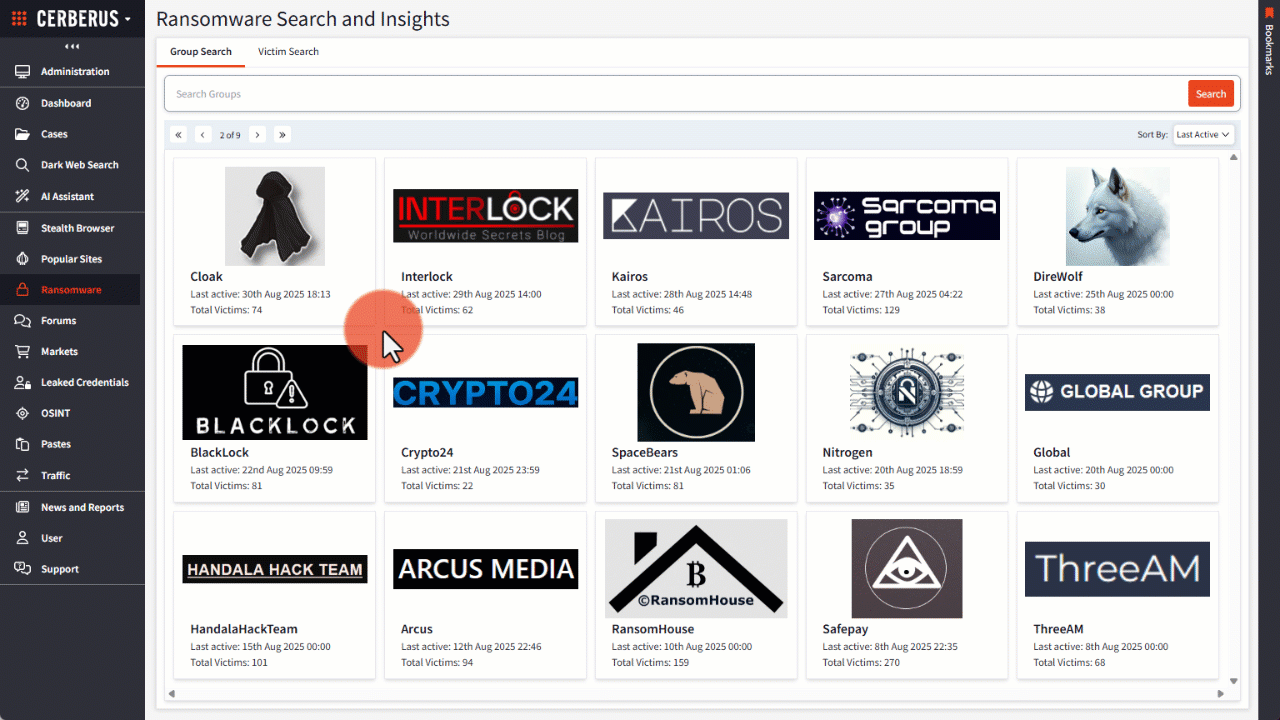Viewport: 1280px width, 720px height.
Task: Click the Dashboard gauge icon
Action: 22,103
